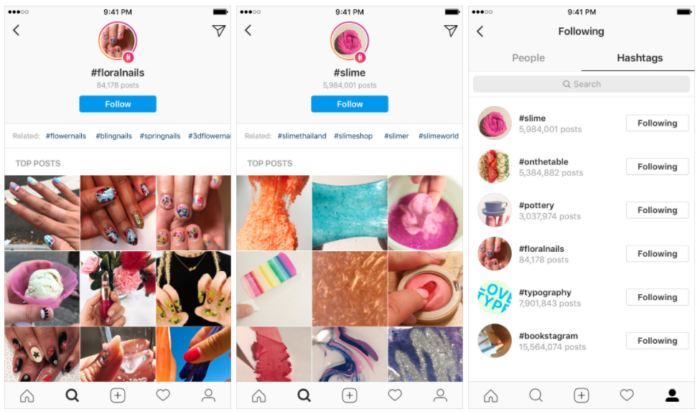Follow the #floralnails hashtag
The height and width of the screenshot is (414, 700).
click(x=118, y=104)
